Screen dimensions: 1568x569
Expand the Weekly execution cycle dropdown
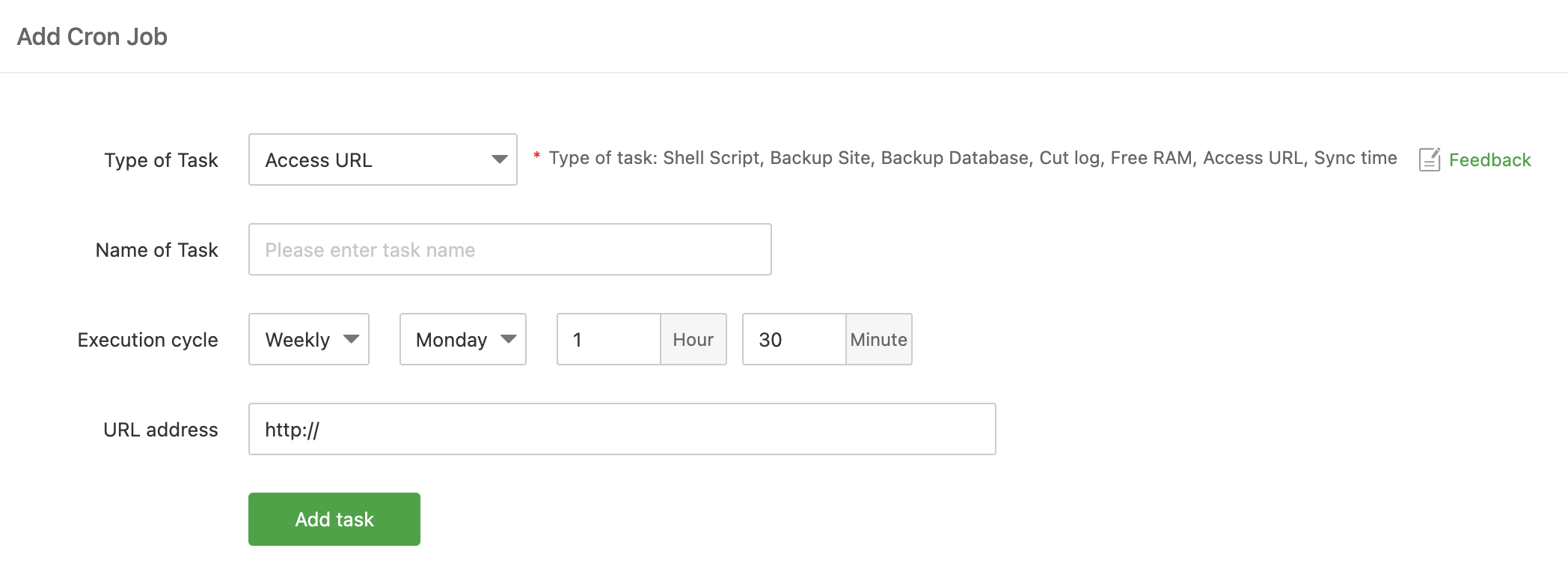308,339
